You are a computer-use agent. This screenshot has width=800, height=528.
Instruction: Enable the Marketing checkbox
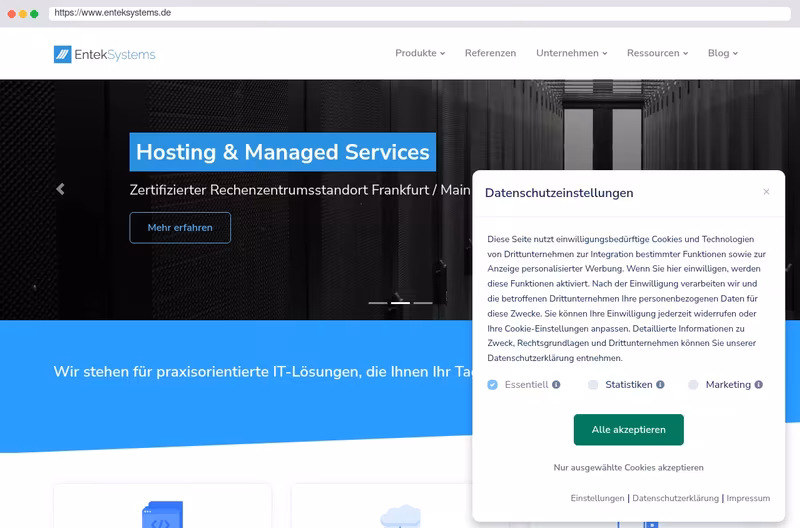(693, 385)
